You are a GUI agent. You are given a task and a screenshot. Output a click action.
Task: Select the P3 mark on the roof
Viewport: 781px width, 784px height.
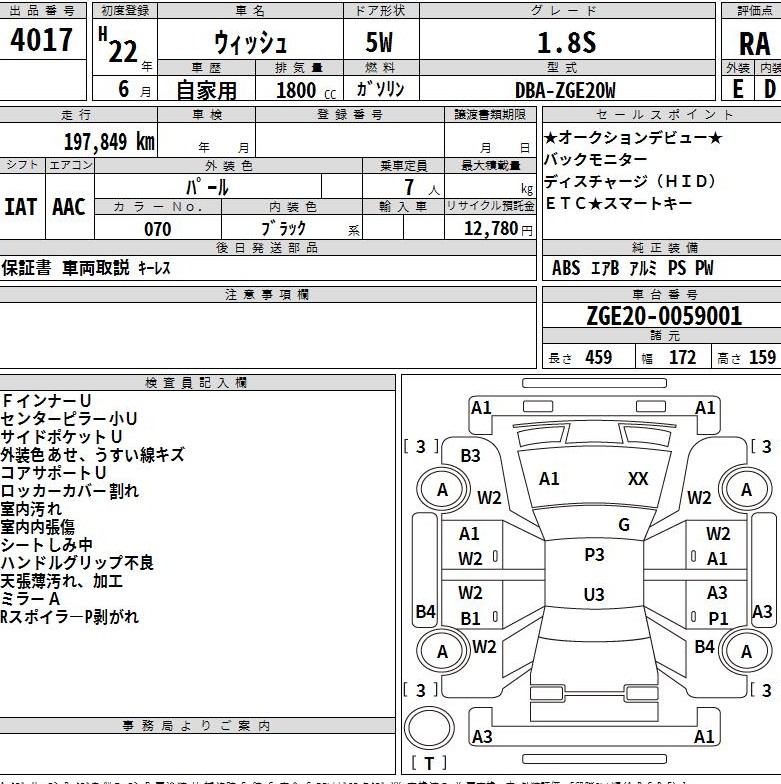594,554
